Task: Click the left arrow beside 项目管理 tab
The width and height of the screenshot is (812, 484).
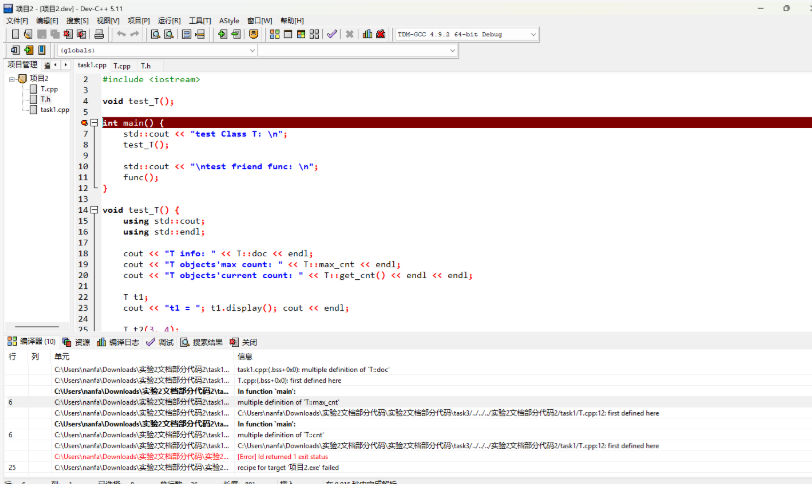Action: tap(55, 65)
